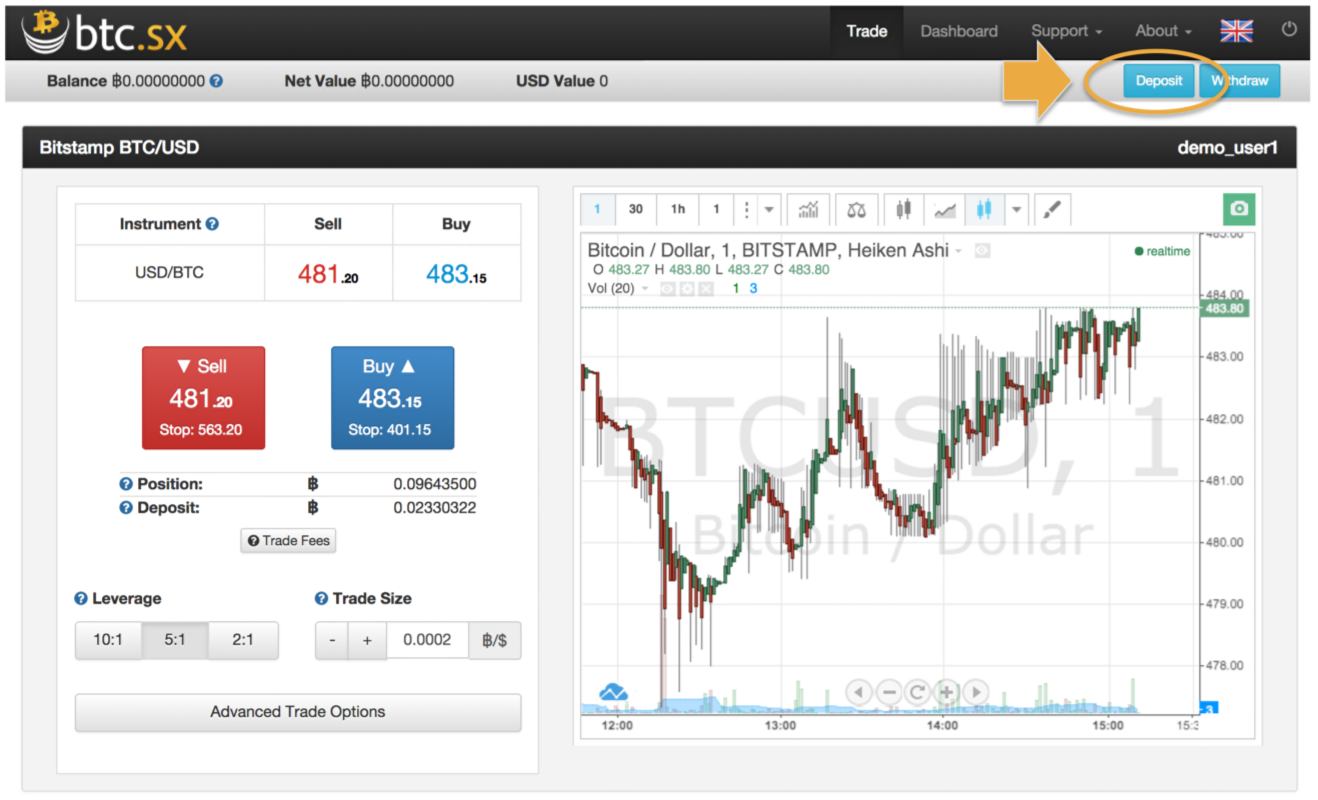1318x800 pixels.
Task: Click the Bitstamp BTC/USD panel title
Action: [x=119, y=148]
